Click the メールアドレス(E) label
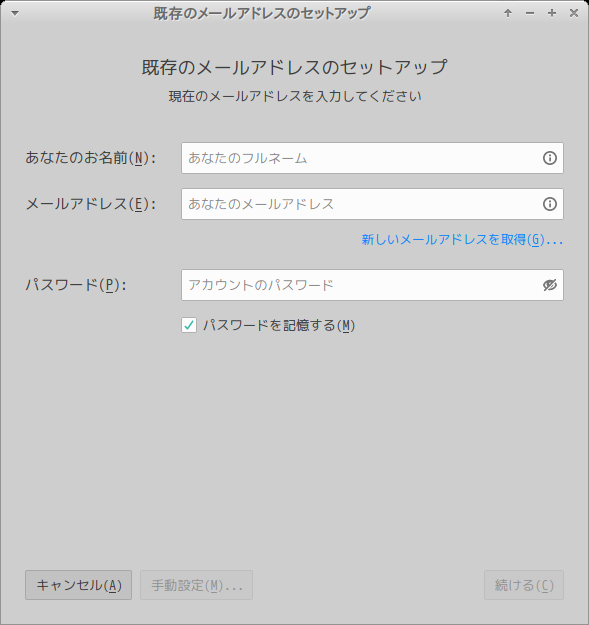589x625 pixels. click(x=90, y=204)
